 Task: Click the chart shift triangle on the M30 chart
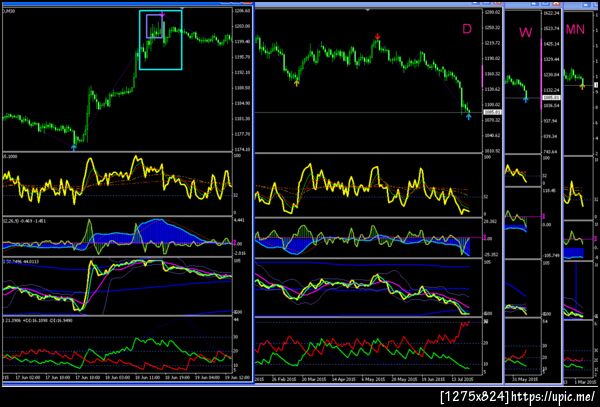[x=183, y=8]
